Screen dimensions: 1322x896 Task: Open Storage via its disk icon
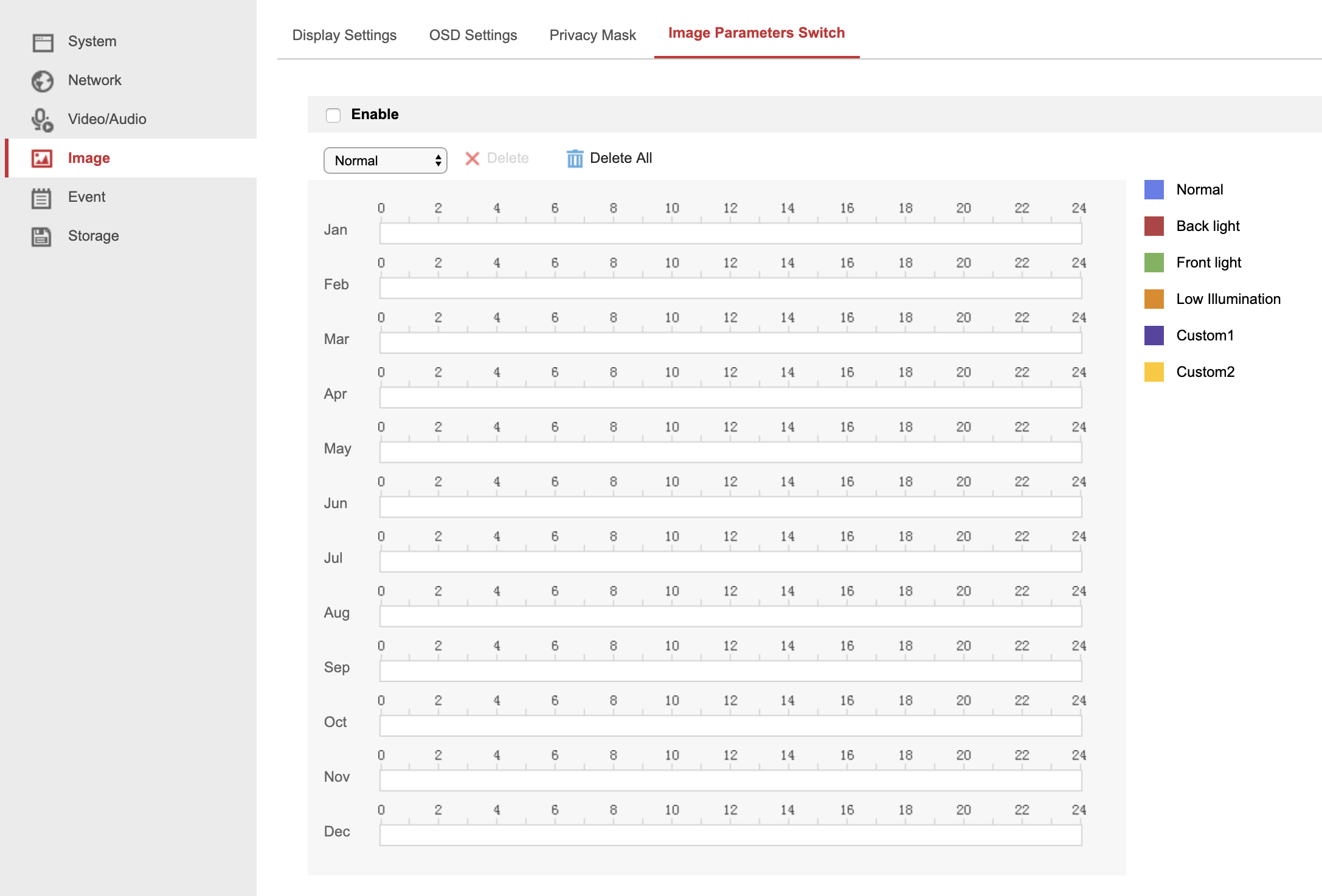pyautogui.click(x=42, y=236)
